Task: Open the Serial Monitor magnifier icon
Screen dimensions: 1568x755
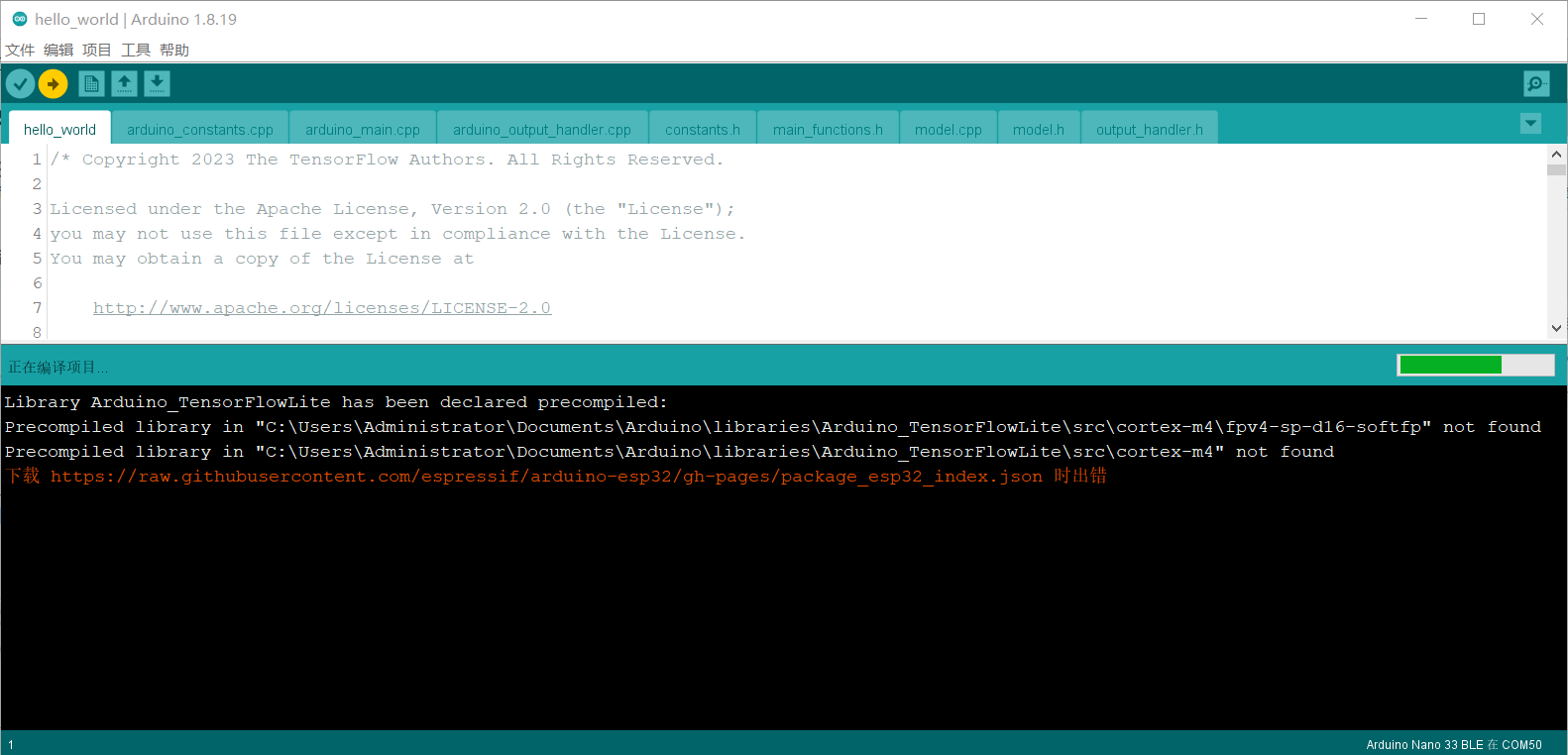Action: tap(1536, 84)
